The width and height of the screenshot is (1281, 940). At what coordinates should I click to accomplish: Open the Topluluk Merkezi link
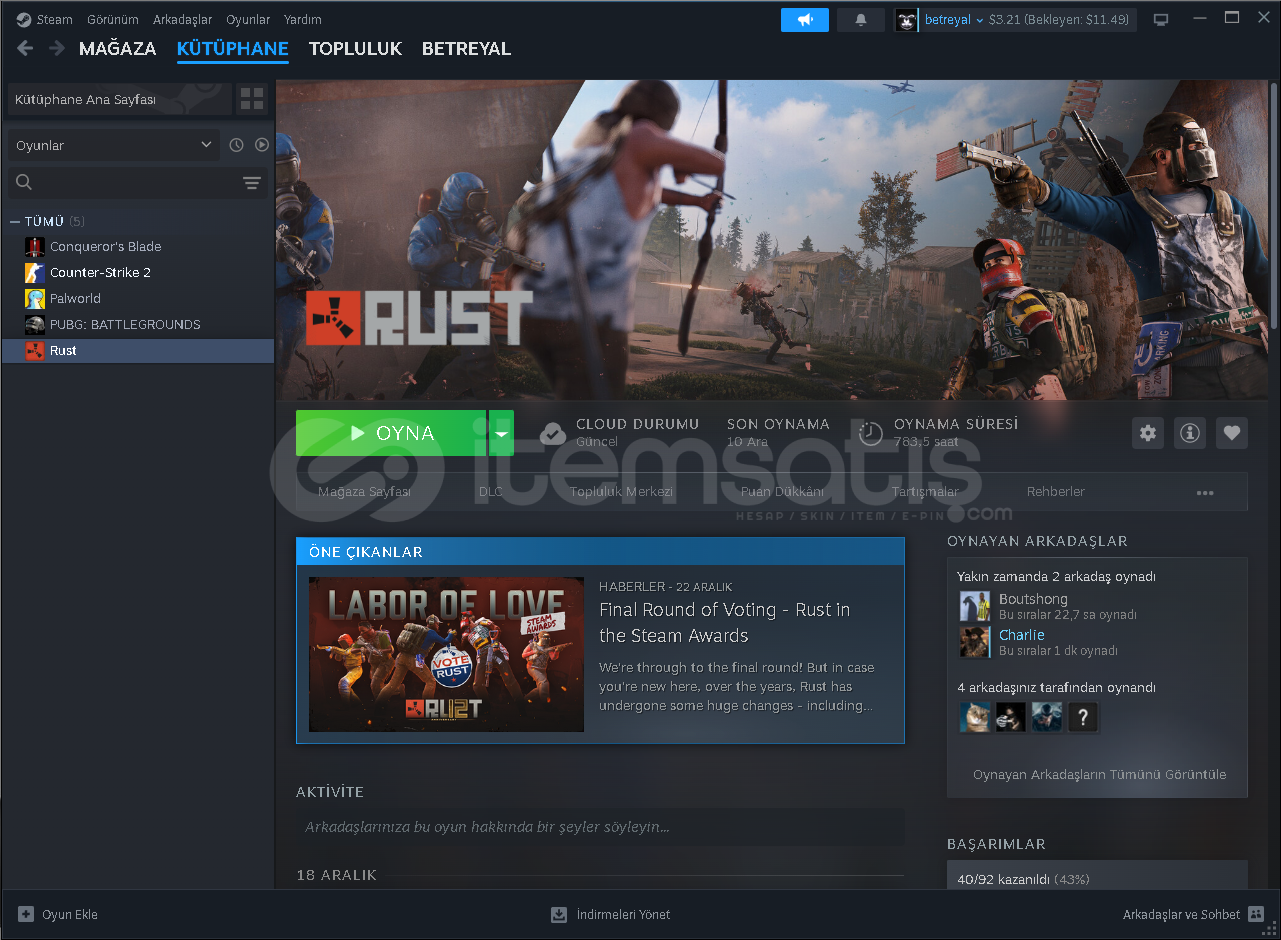coord(621,492)
